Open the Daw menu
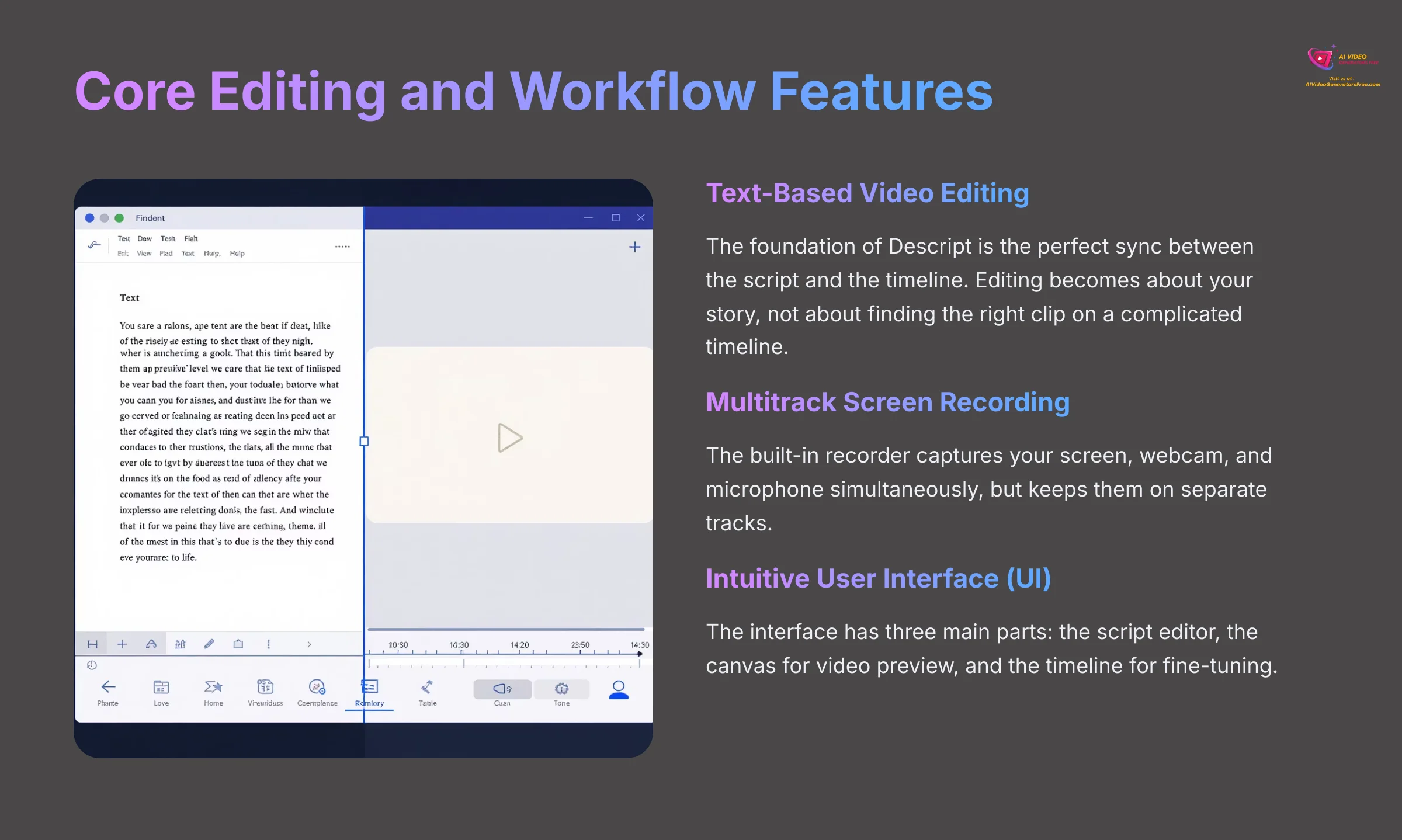The width and height of the screenshot is (1402, 840). 144,238
